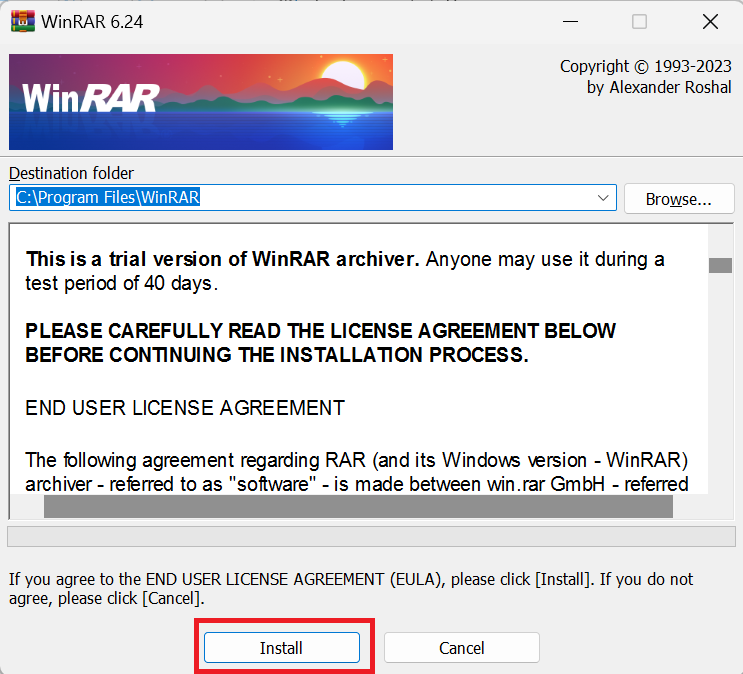
Task: Minimize the WinRAR 6.24 installer window
Action: tap(570, 21)
